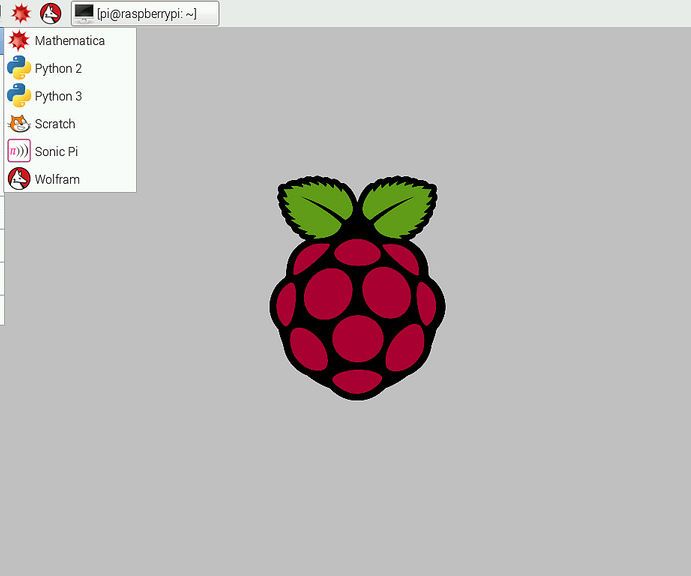The width and height of the screenshot is (691, 576).
Task: Select Python 2 menu entry
Action: [70, 68]
